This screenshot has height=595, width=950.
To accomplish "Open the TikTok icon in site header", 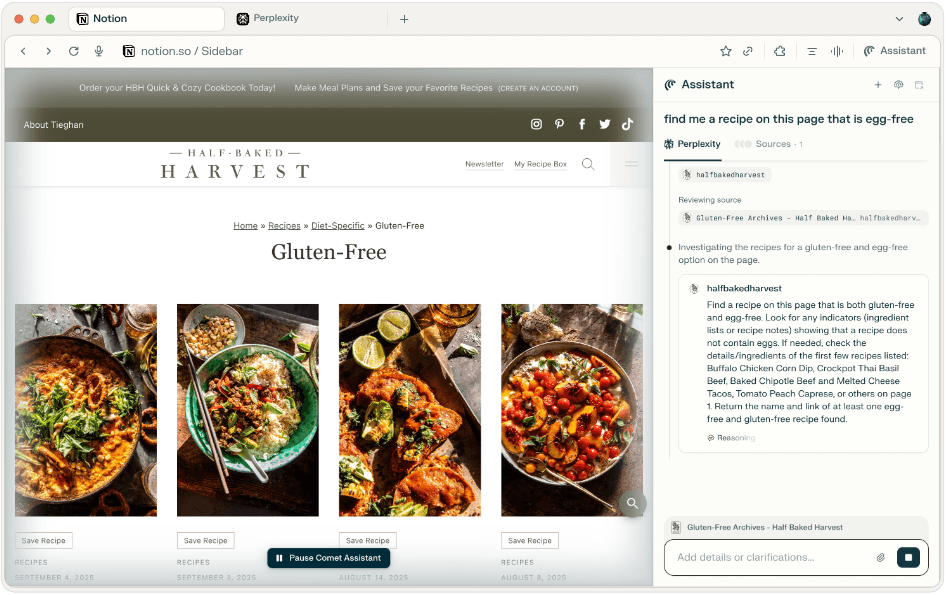I will coord(627,124).
